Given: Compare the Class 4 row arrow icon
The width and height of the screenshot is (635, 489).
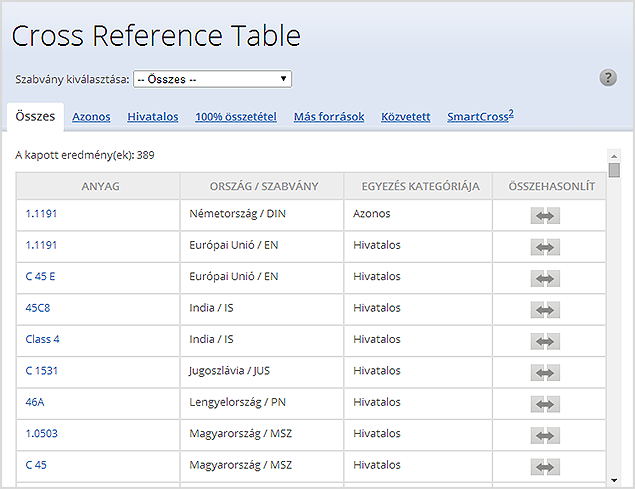Looking at the screenshot, I should coord(545,341).
